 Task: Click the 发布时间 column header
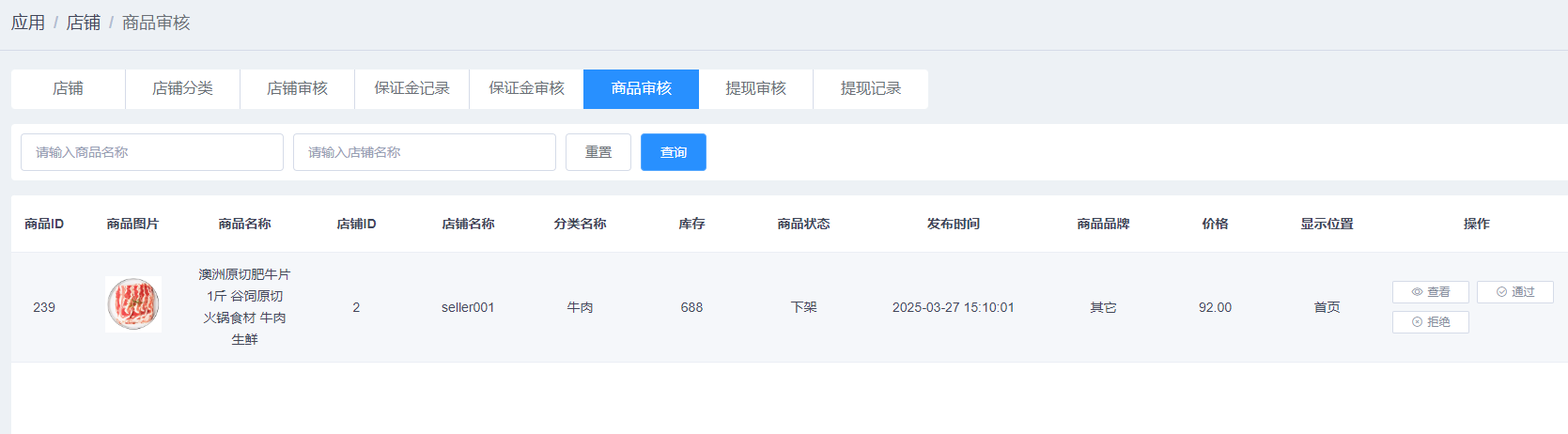point(953,224)
